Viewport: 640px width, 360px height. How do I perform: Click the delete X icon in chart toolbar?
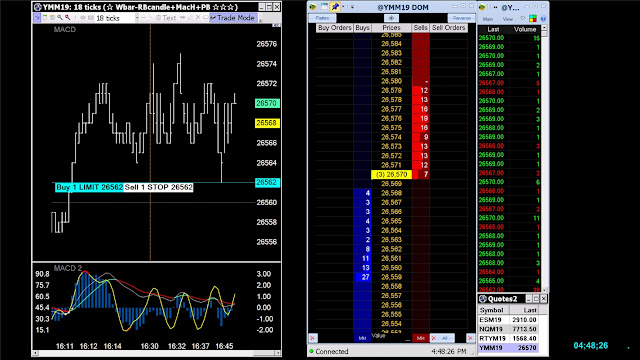198,18
